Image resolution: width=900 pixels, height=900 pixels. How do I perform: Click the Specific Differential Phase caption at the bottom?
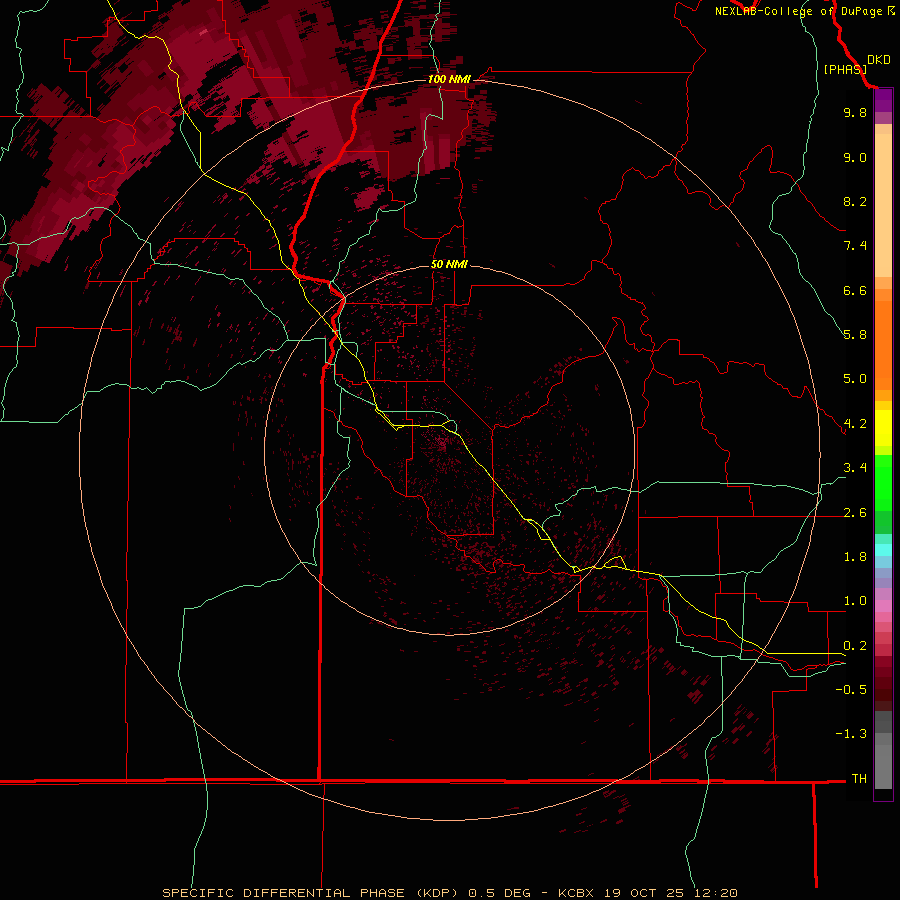449,893
